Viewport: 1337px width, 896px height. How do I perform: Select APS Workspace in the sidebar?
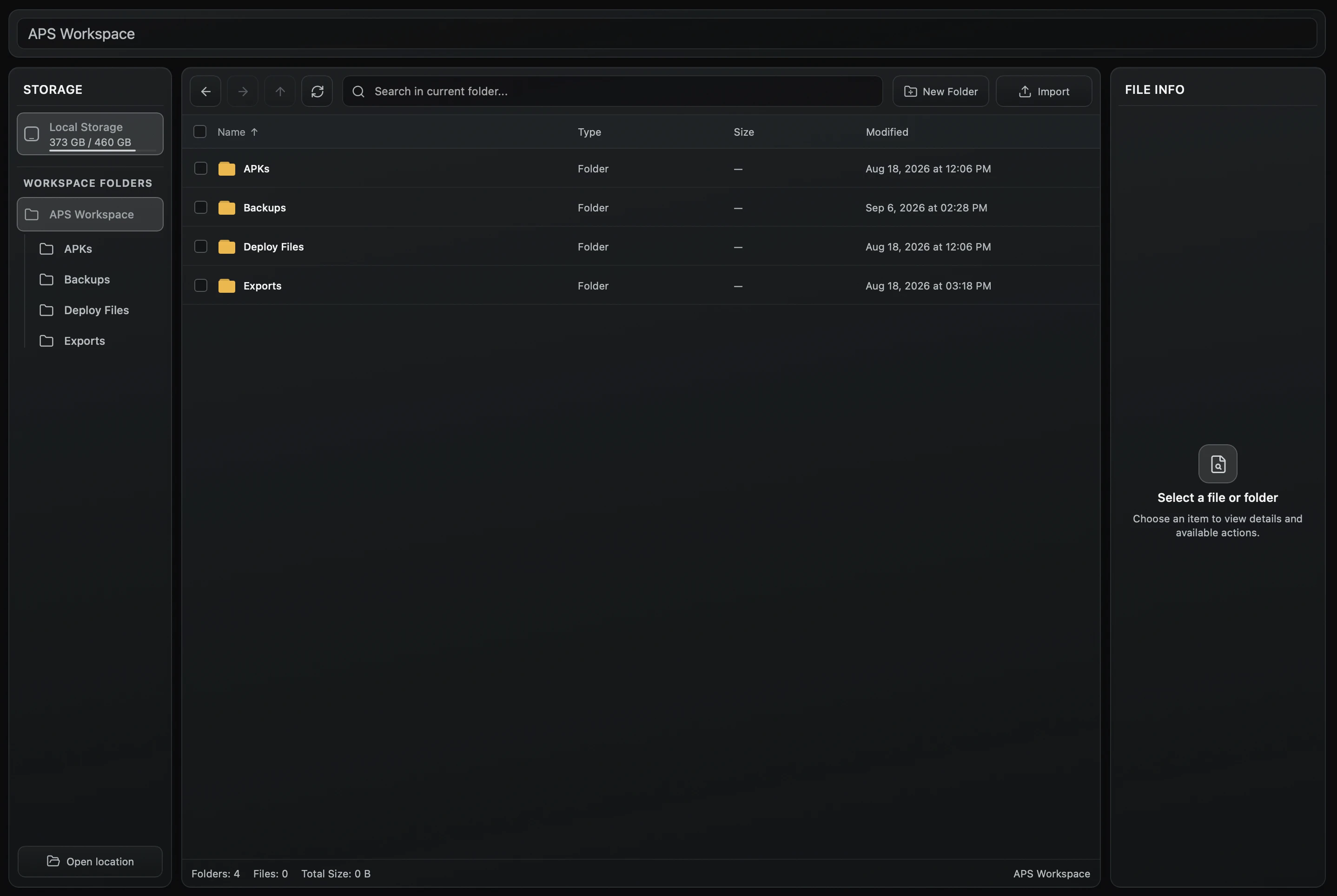[90, 214]
